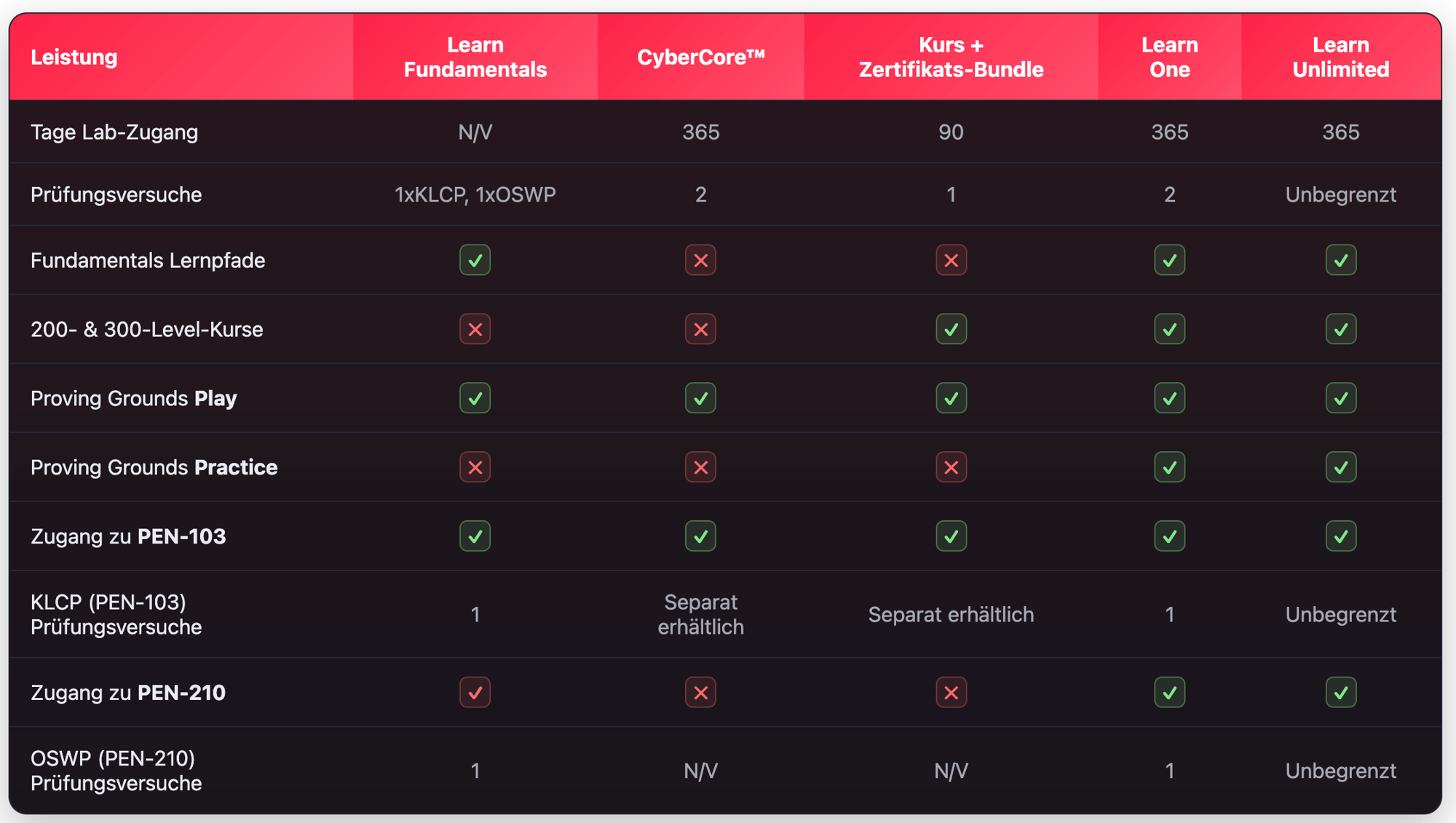
Task: Click 365 lab days under CyberCore
Action: click(x=700, y=132)
